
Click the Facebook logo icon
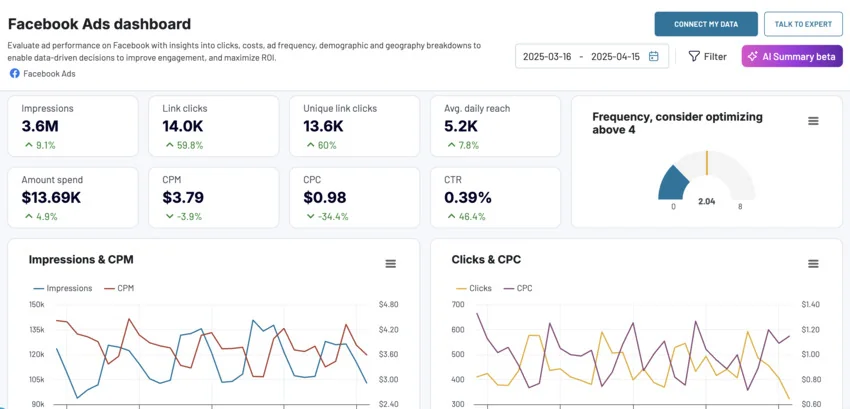tap(15, 73)
